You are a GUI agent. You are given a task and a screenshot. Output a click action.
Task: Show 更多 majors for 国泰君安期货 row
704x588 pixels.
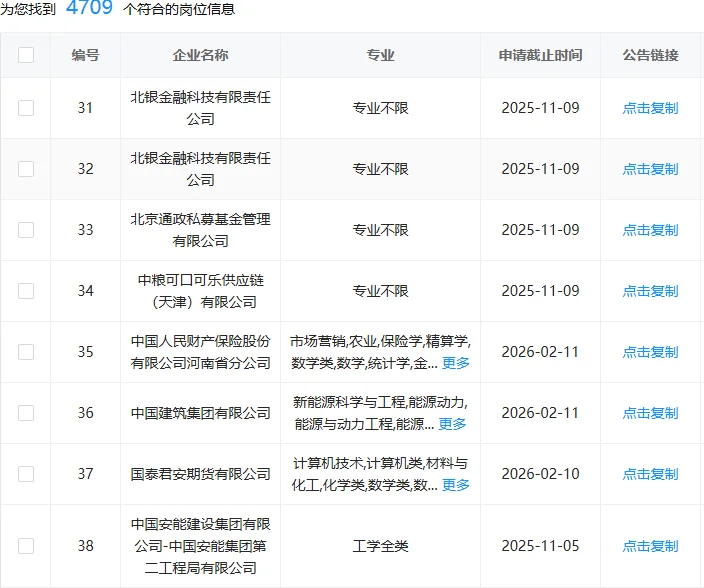point(456,485)
